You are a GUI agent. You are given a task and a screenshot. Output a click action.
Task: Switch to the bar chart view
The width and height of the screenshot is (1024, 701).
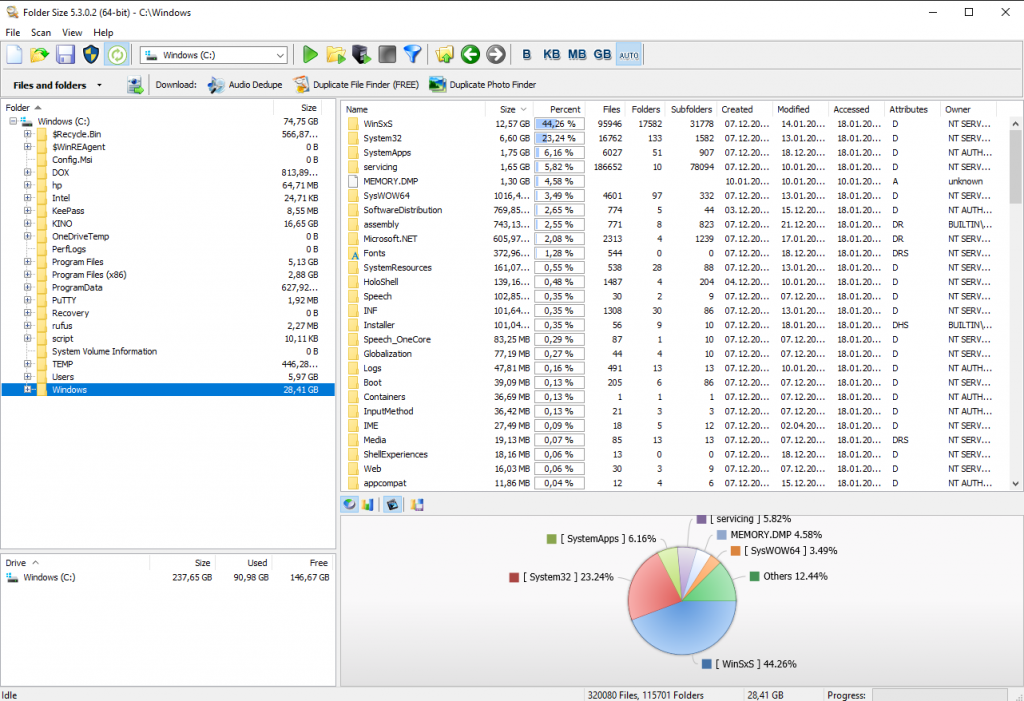click(367, 504)
